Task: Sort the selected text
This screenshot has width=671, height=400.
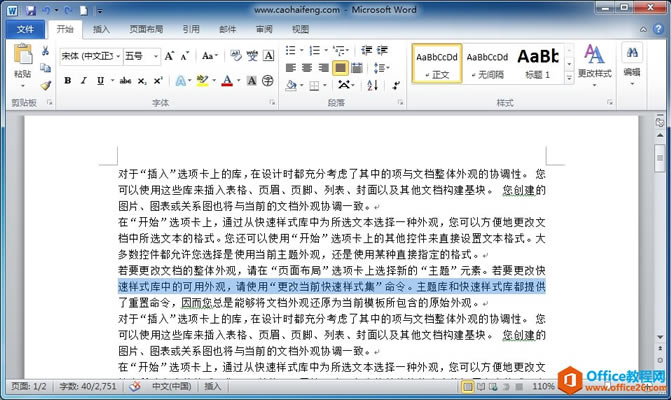Action: point(372,85)
